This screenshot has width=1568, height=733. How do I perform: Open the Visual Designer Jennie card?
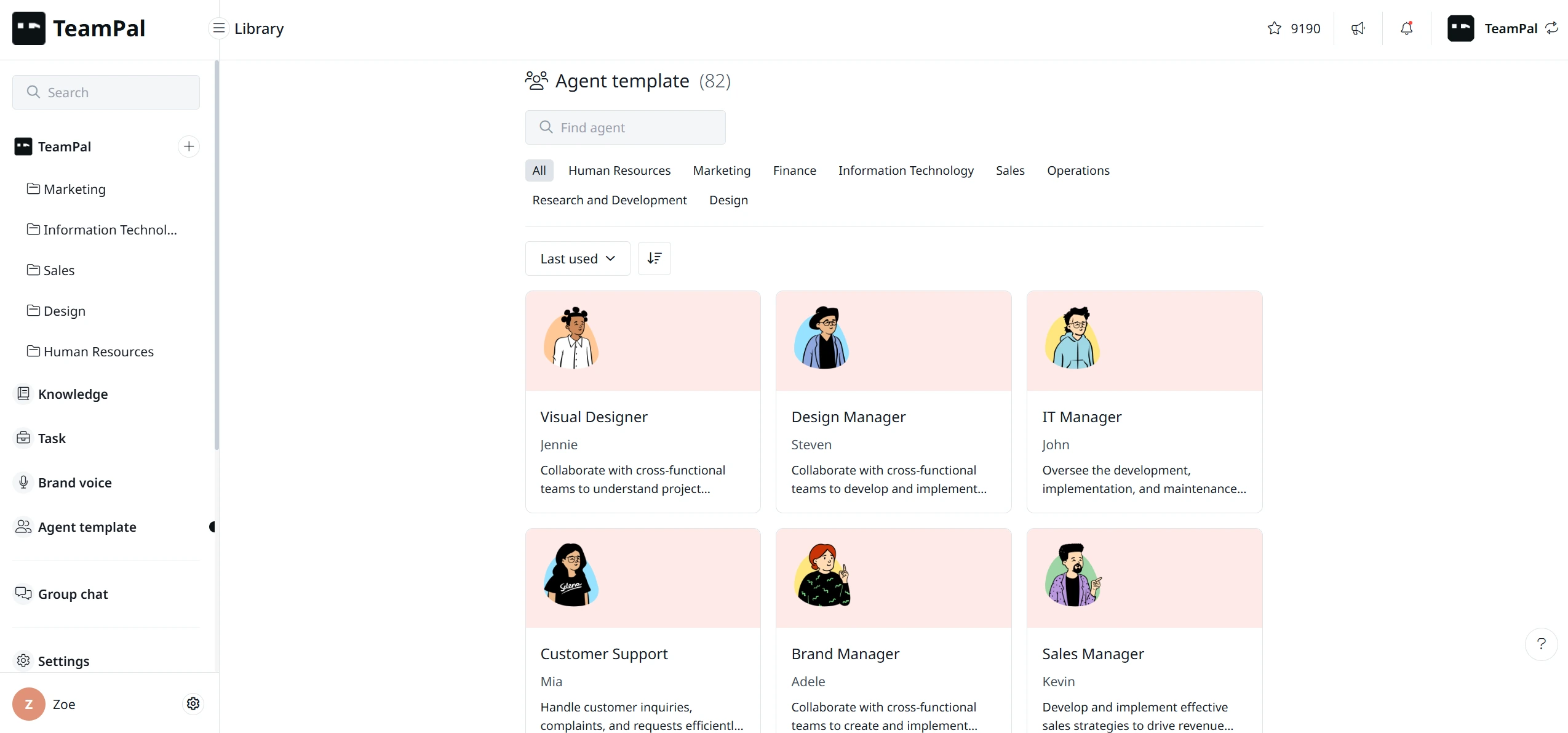(642, 401)
